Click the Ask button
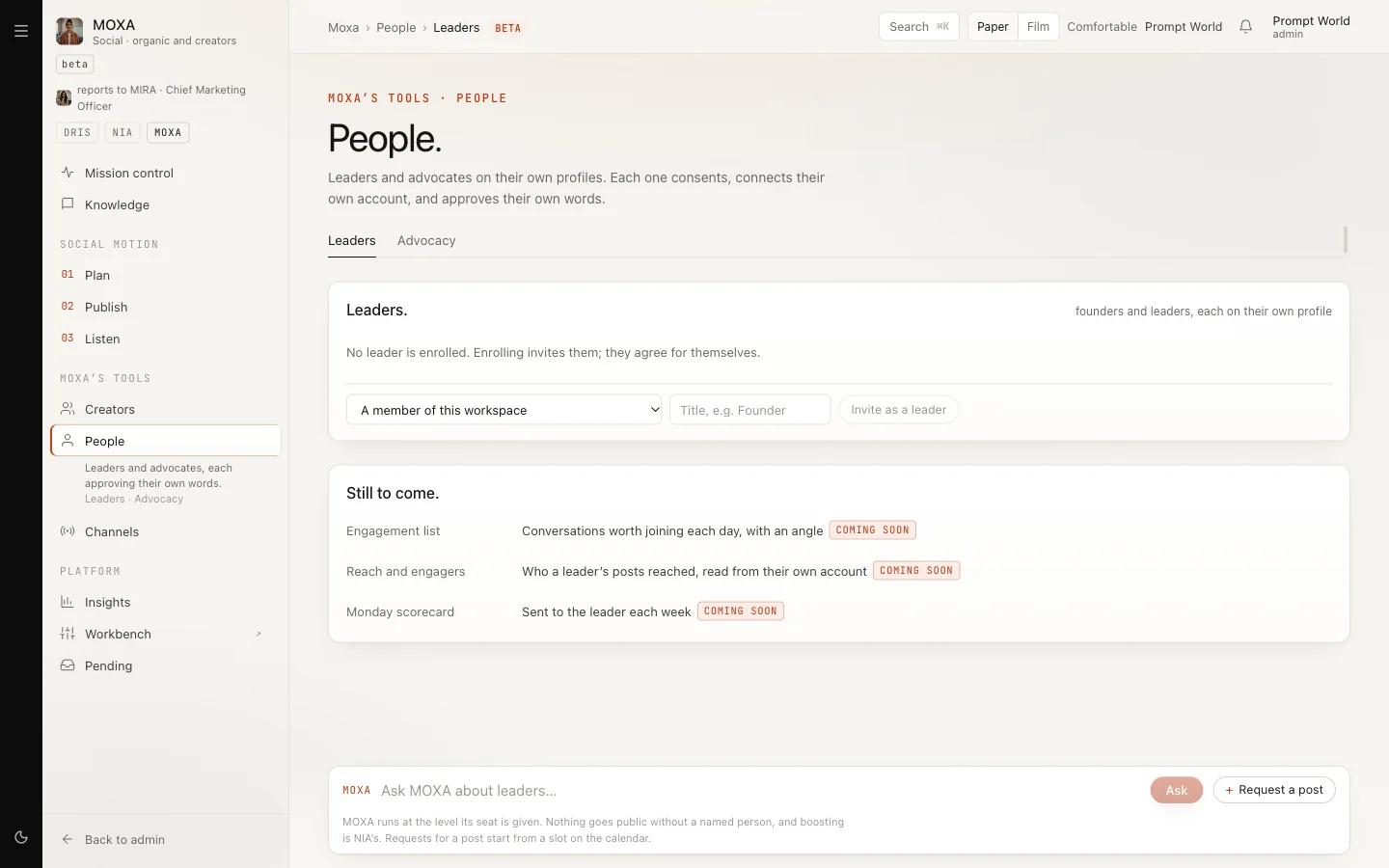The width and height of the screenshot is (1389, 868). click(x=1176, y=790)
